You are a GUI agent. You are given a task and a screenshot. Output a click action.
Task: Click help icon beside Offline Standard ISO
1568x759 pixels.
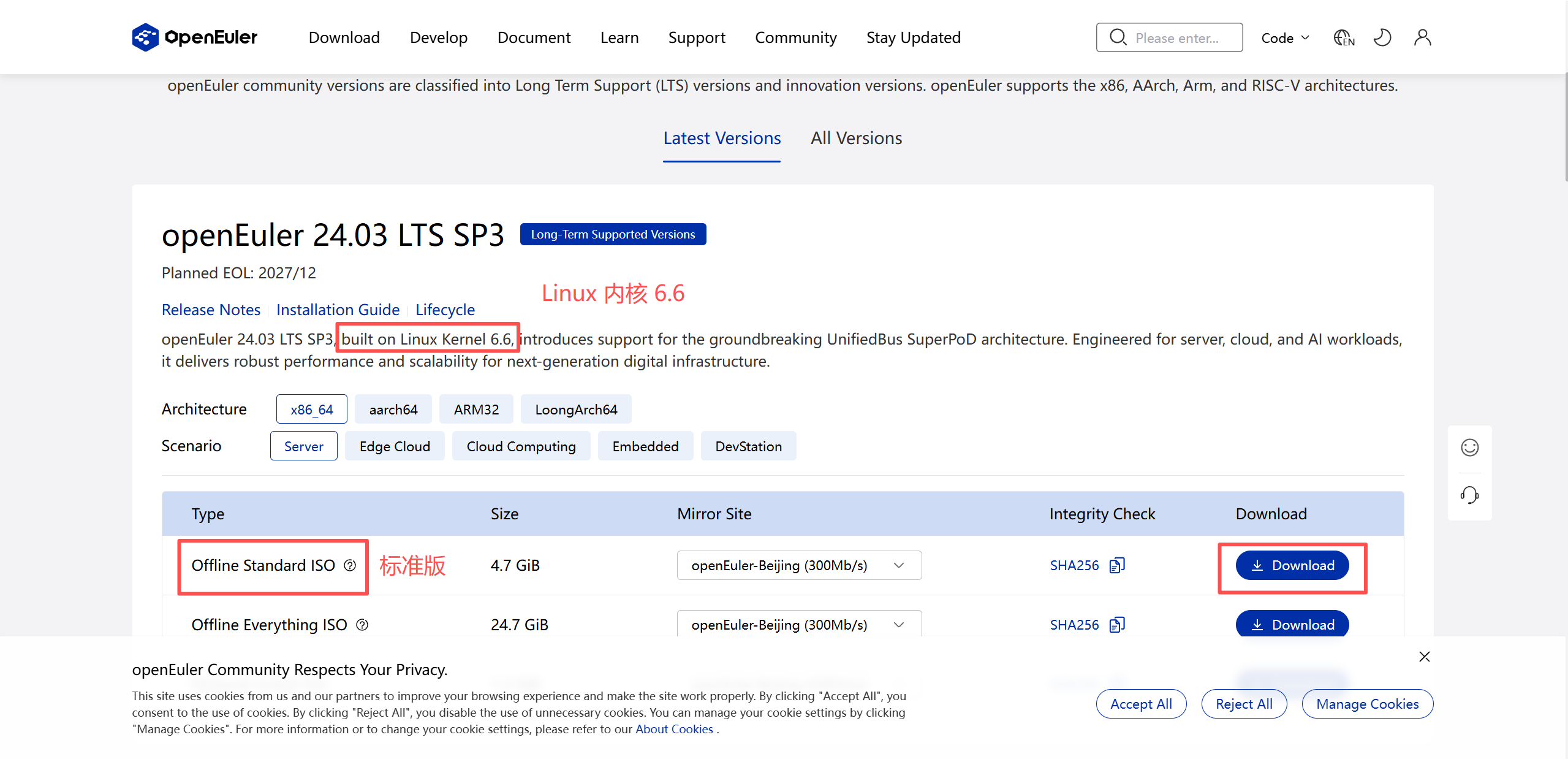350,565
